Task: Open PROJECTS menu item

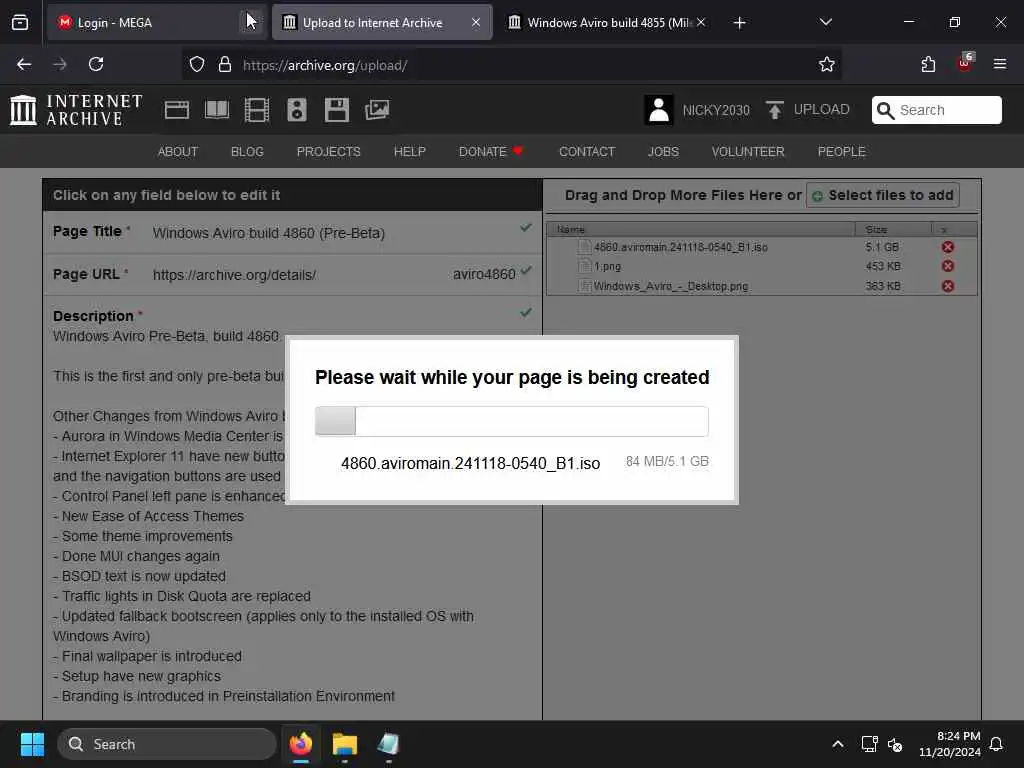Action: (328, 152)
